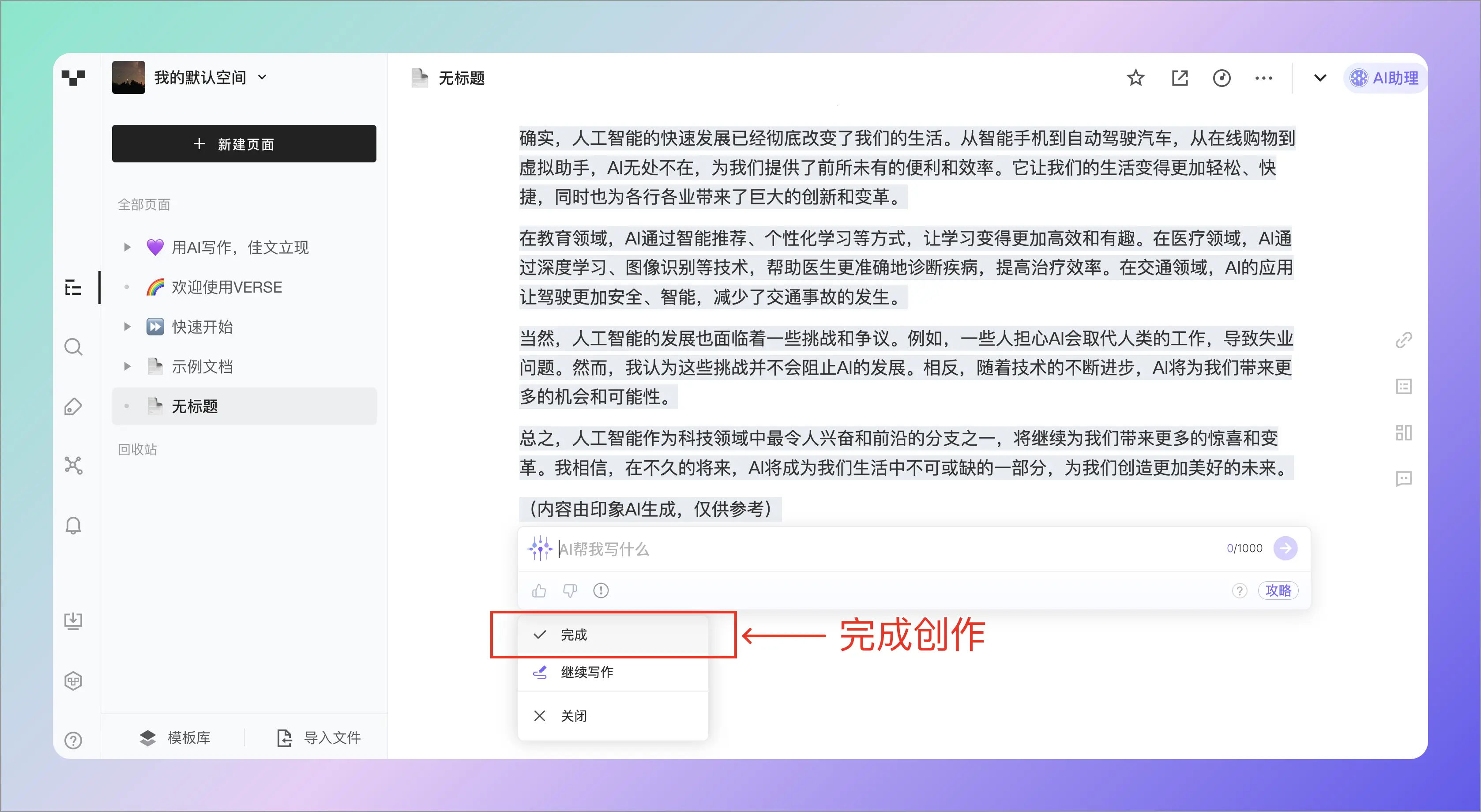Click the thumbs-up feedback icon
Image resolution: width=1481 pixels, height=812 pixels.
[x=539, y=590]
